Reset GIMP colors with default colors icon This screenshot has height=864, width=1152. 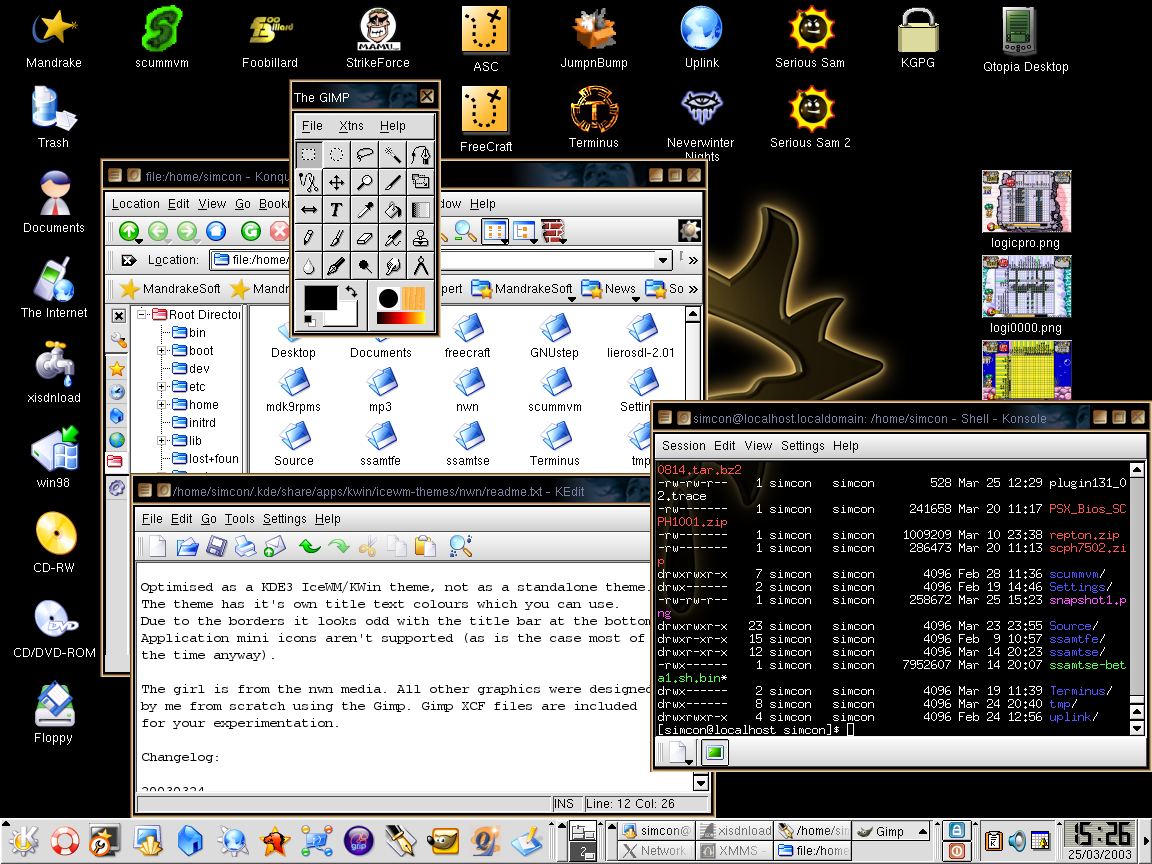(309, 320)
